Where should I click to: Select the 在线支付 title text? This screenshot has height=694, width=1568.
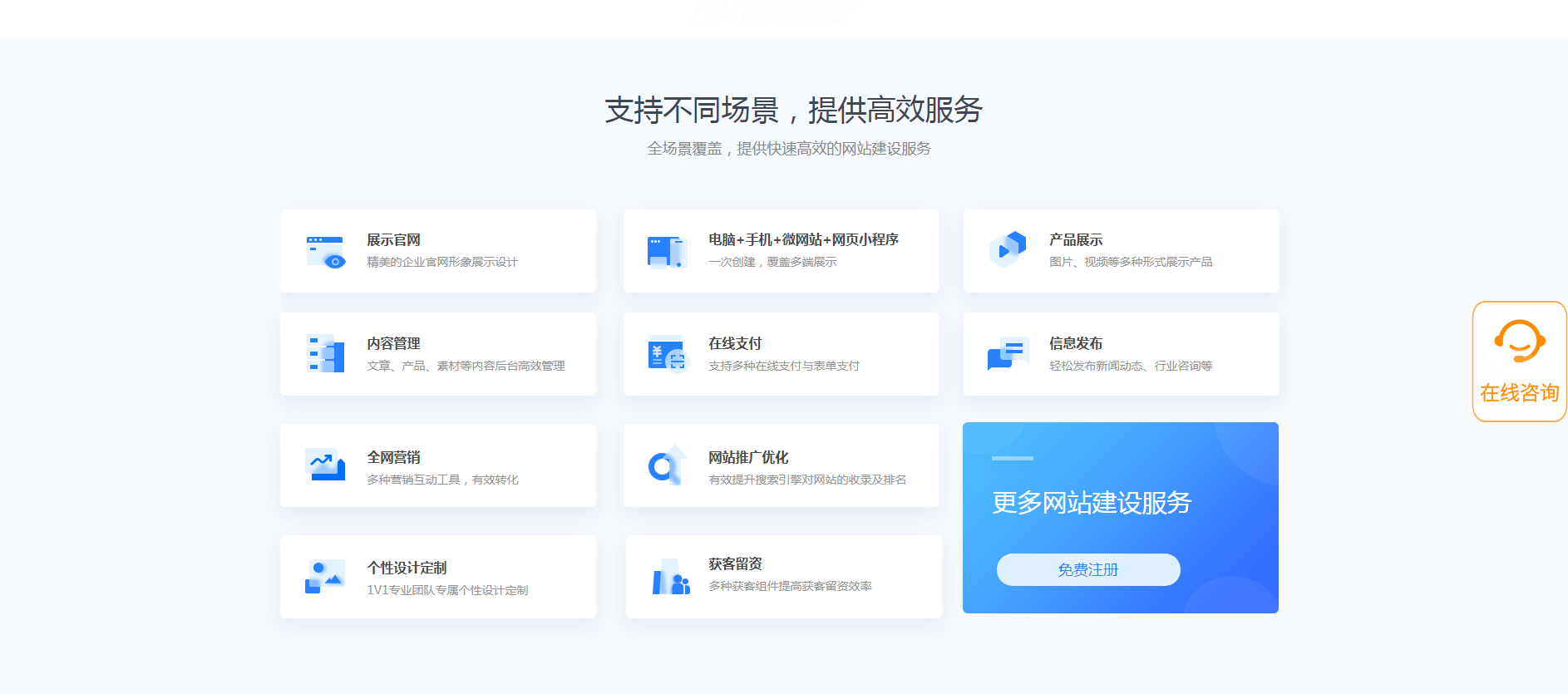735,343
